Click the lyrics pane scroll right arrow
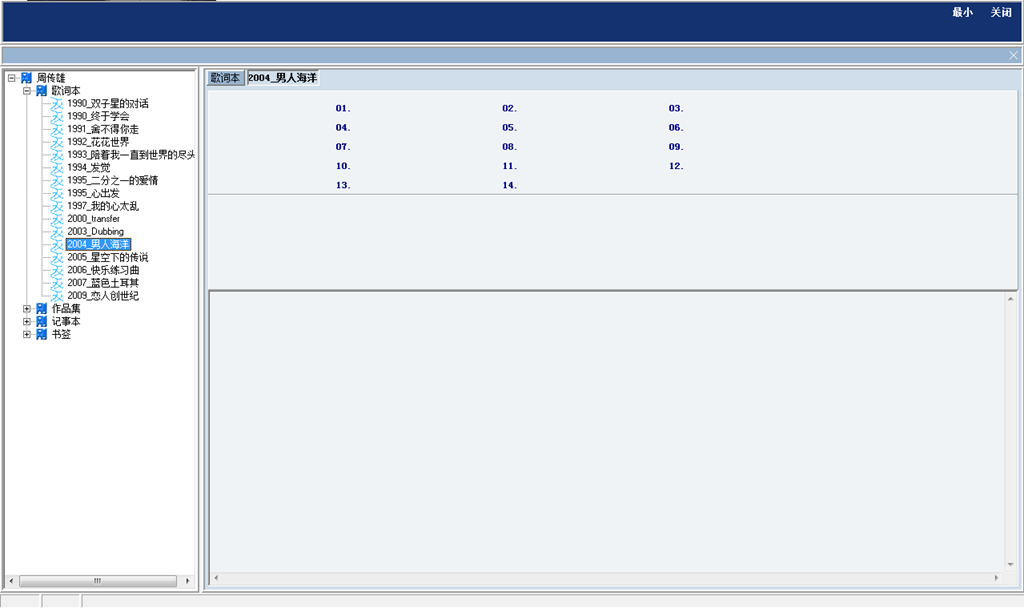The image size is (1024, 608). click(x=997, y=578)
